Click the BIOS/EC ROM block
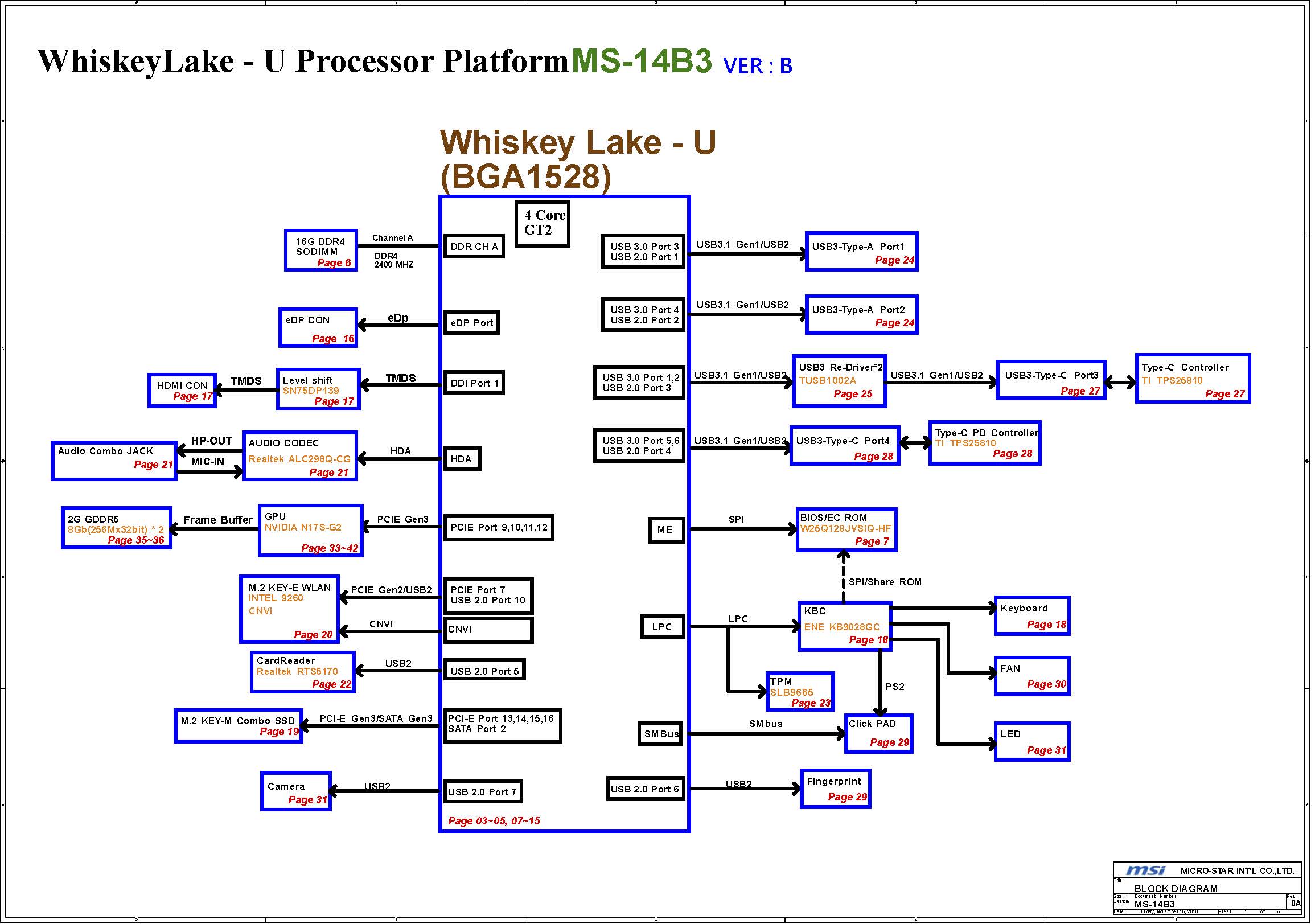1315x924 pixels. (x=848, y=531)
